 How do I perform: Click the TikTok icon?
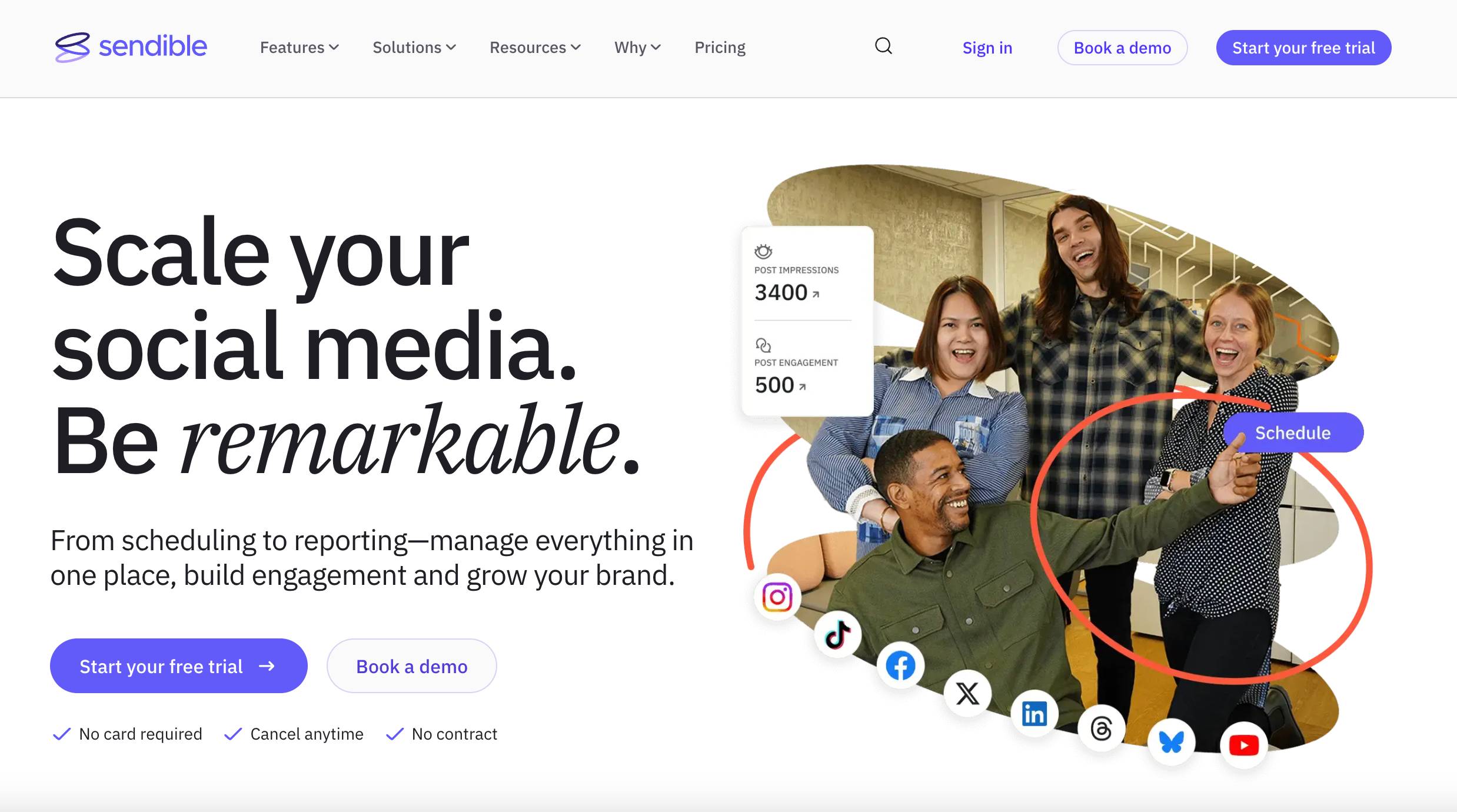tap(837, 634)
